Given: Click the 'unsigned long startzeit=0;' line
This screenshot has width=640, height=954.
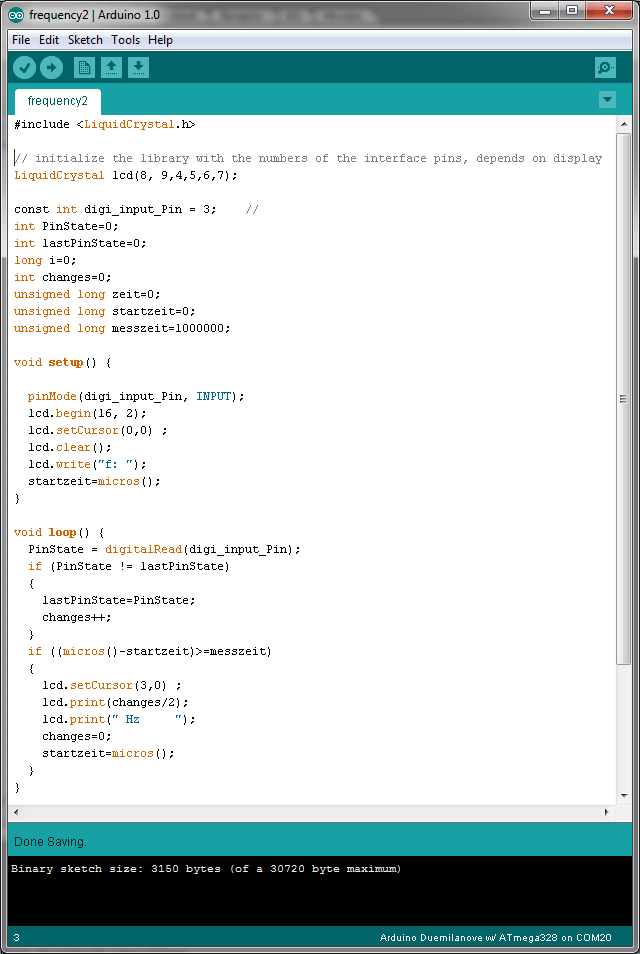Looking at the screenshot, I should point(105,312).
